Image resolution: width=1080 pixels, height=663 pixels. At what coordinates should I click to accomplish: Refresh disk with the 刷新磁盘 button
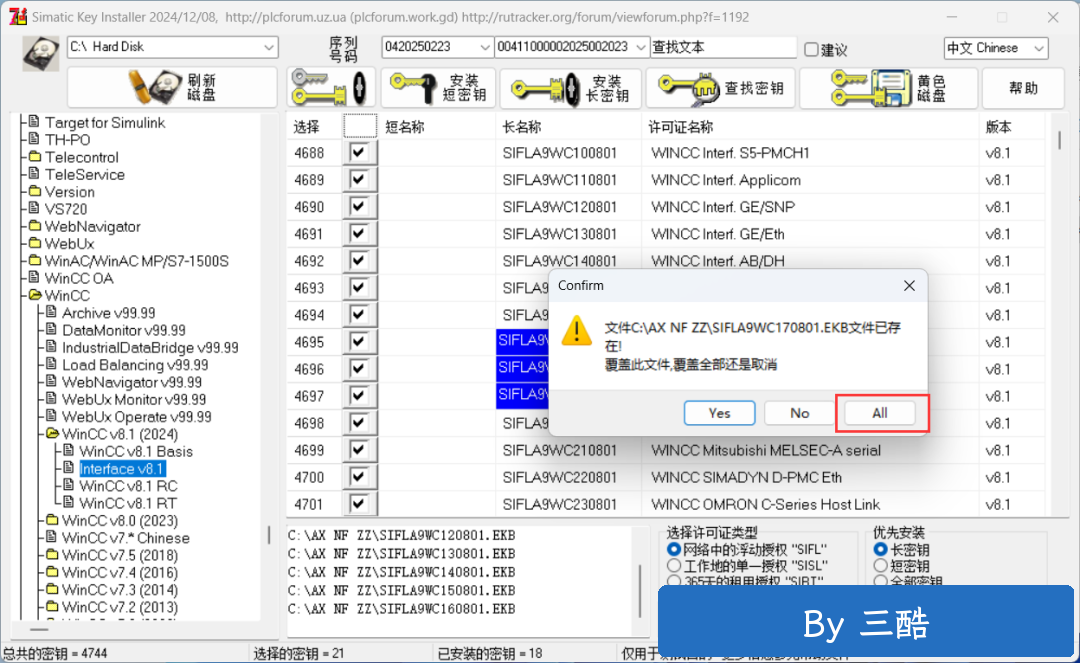coord(172,87)
